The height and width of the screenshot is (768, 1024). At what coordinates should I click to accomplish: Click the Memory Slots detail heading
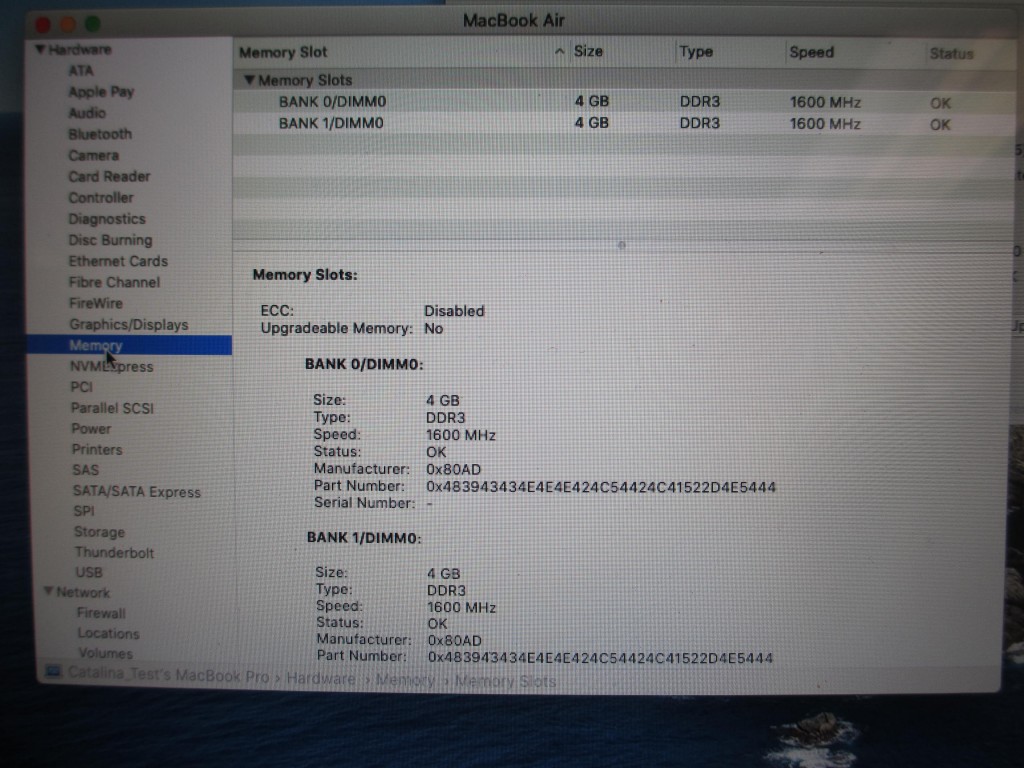pos(305,275)
